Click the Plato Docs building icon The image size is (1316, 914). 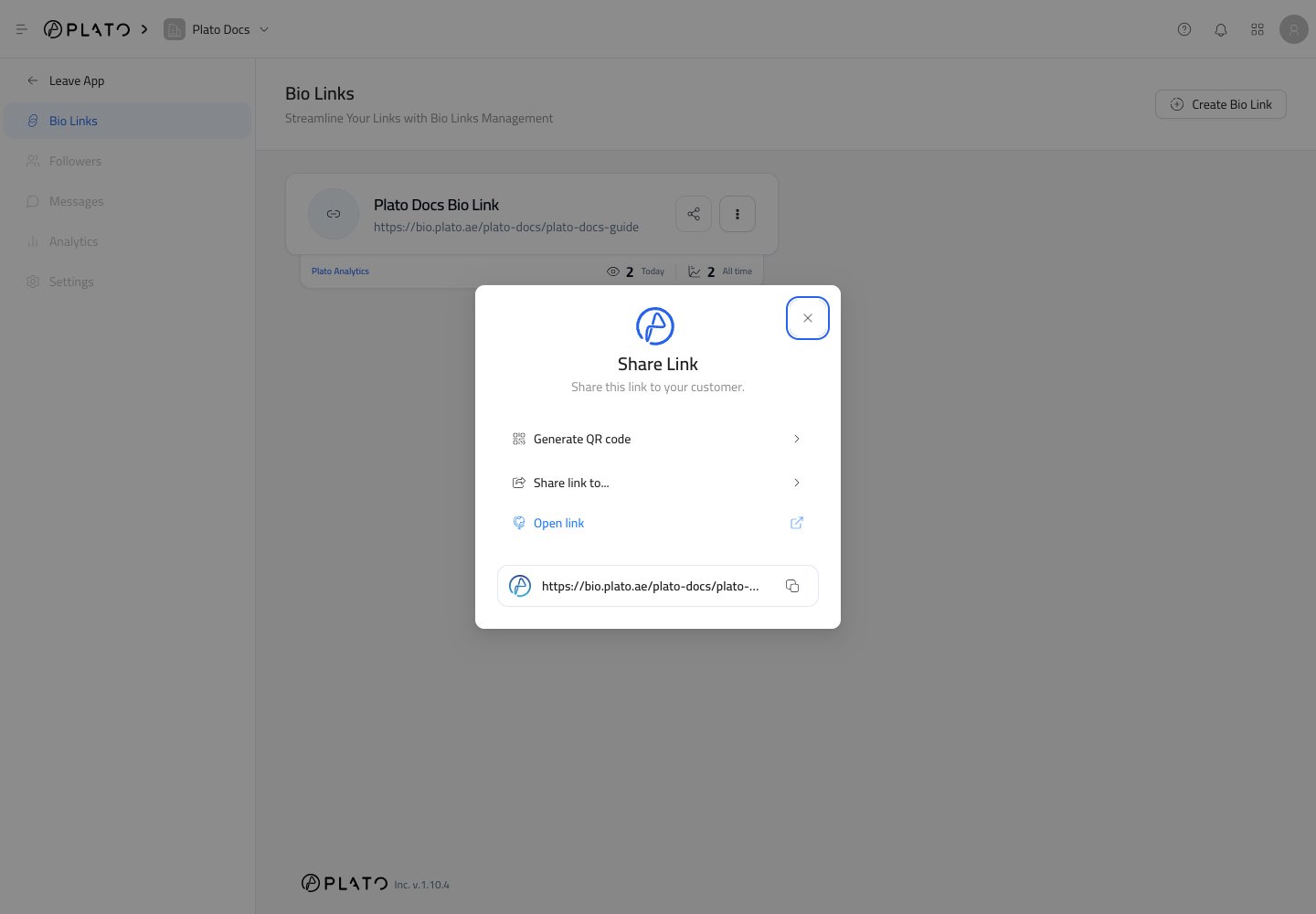pyautogui.click(x=174, y=29)
